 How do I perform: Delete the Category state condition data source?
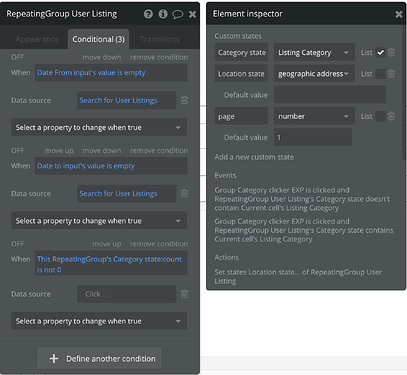click(184, 294)
